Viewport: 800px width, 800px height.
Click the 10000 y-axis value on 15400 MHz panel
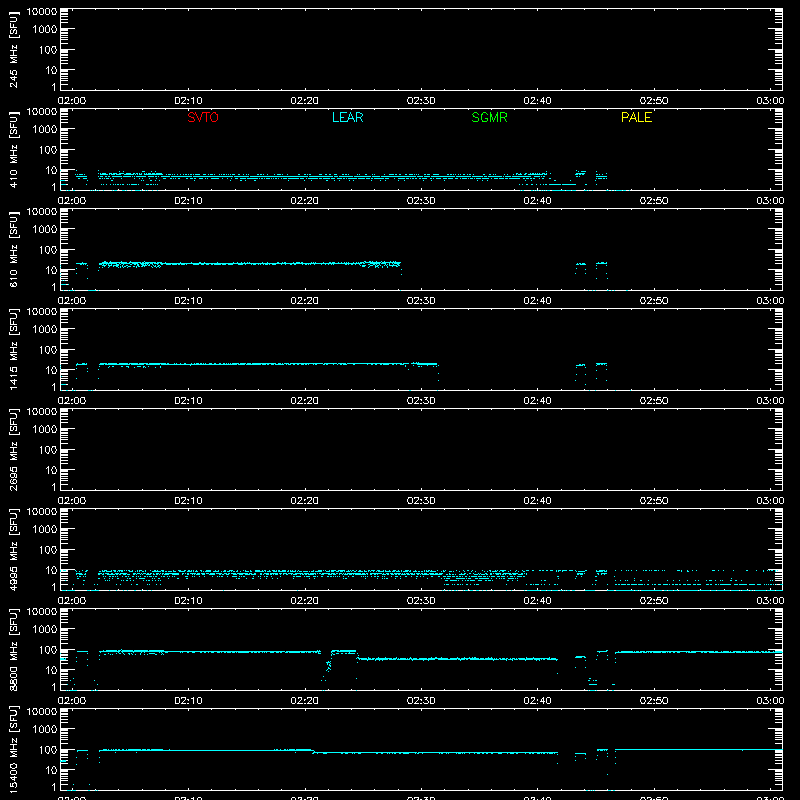pyautogui.click(x=42, y=712)
